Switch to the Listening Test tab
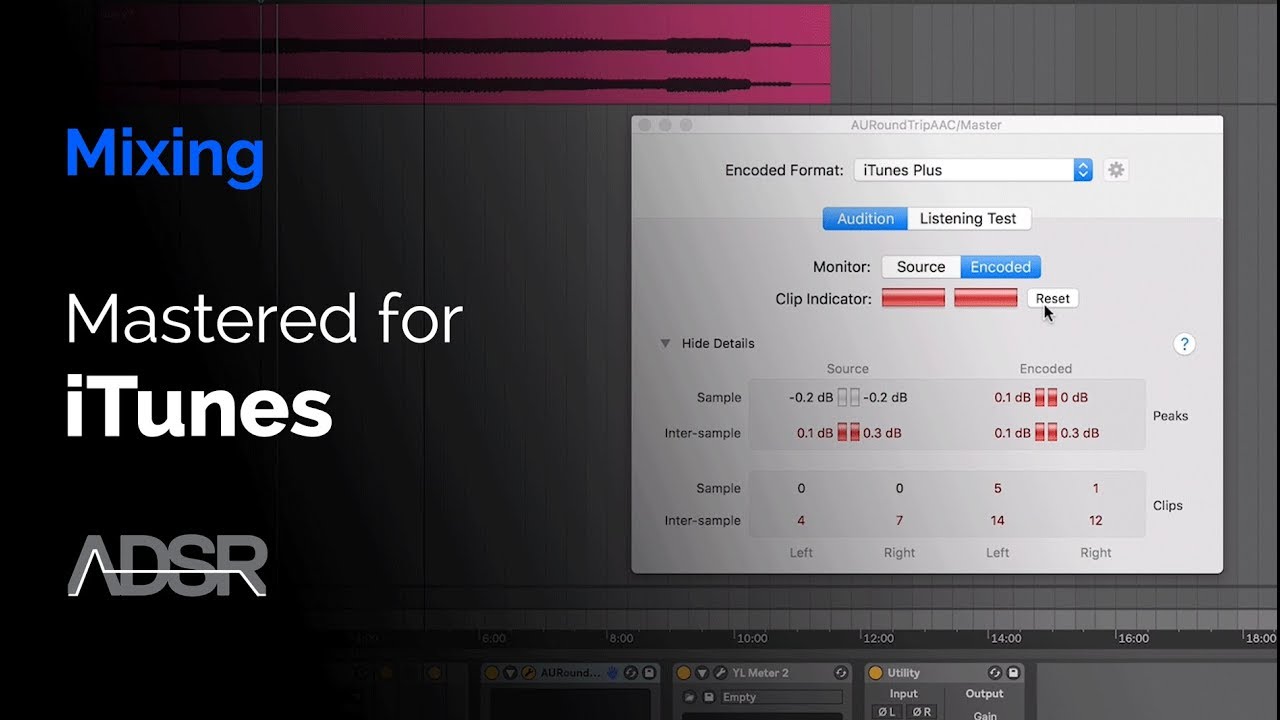This screenshot has height=720, width=1280. point(968,218)
